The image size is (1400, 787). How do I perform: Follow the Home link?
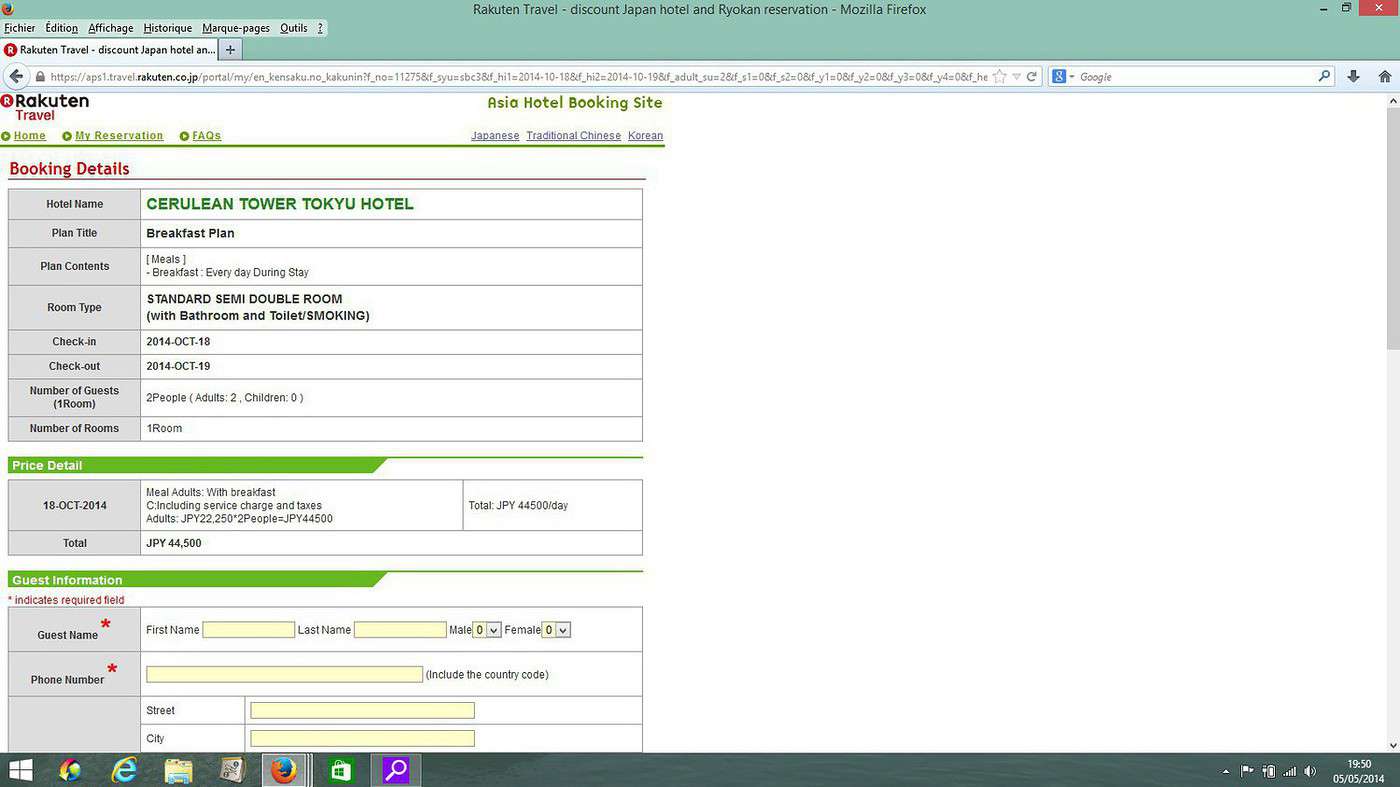click(x=30, y=136)
